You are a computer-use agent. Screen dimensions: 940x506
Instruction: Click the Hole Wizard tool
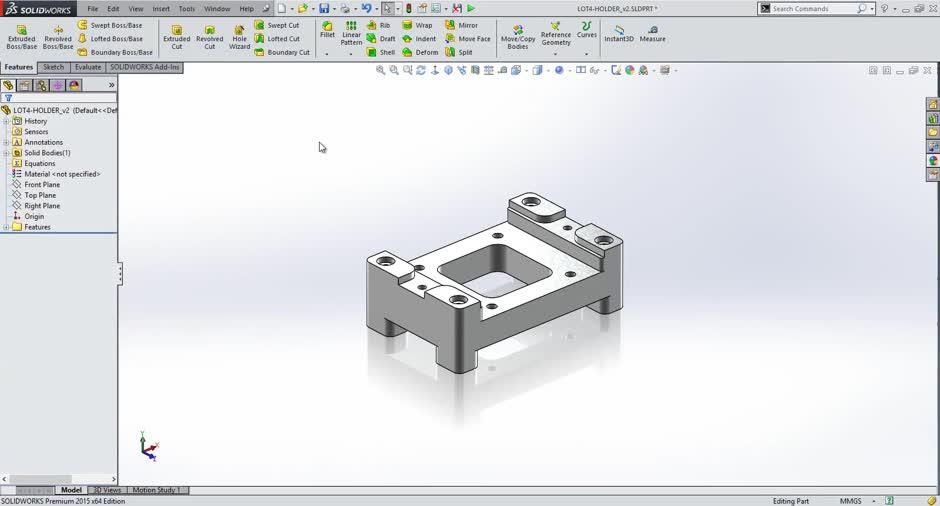tap(239, 37)
